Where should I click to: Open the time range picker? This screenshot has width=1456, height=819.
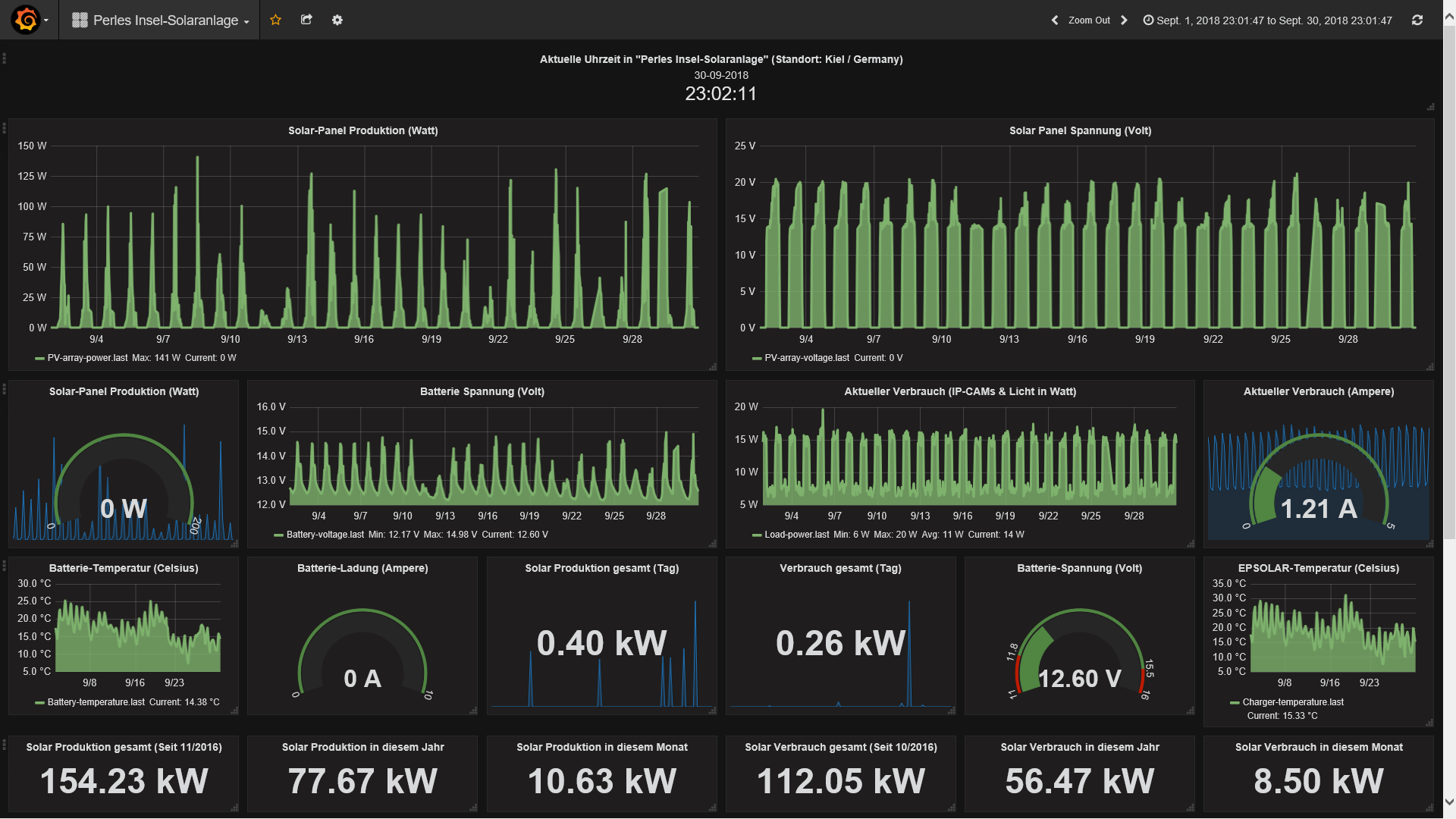(1267, 20)
